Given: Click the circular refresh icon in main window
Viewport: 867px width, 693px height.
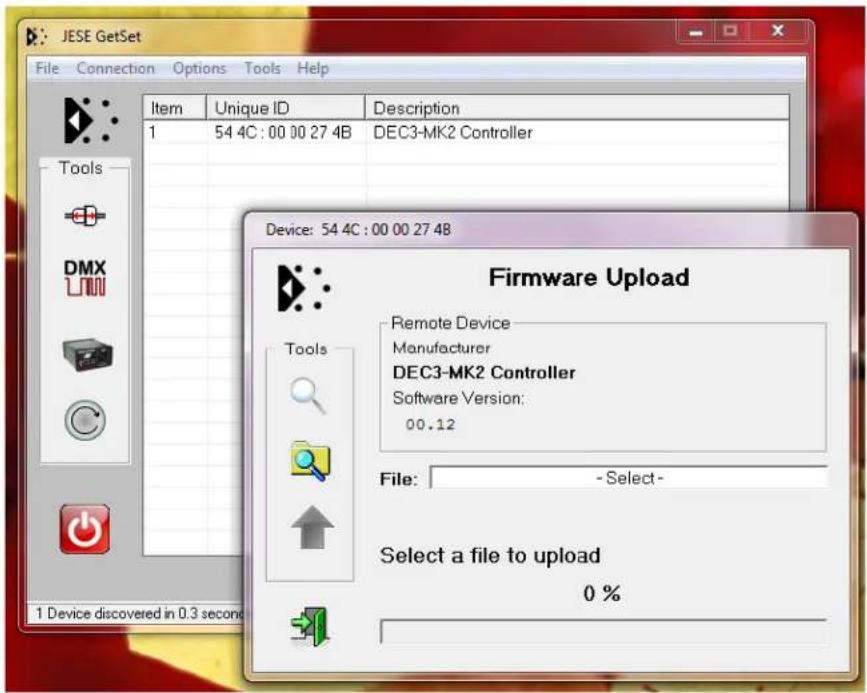Looking at the screenshot, I should point(85,420).
